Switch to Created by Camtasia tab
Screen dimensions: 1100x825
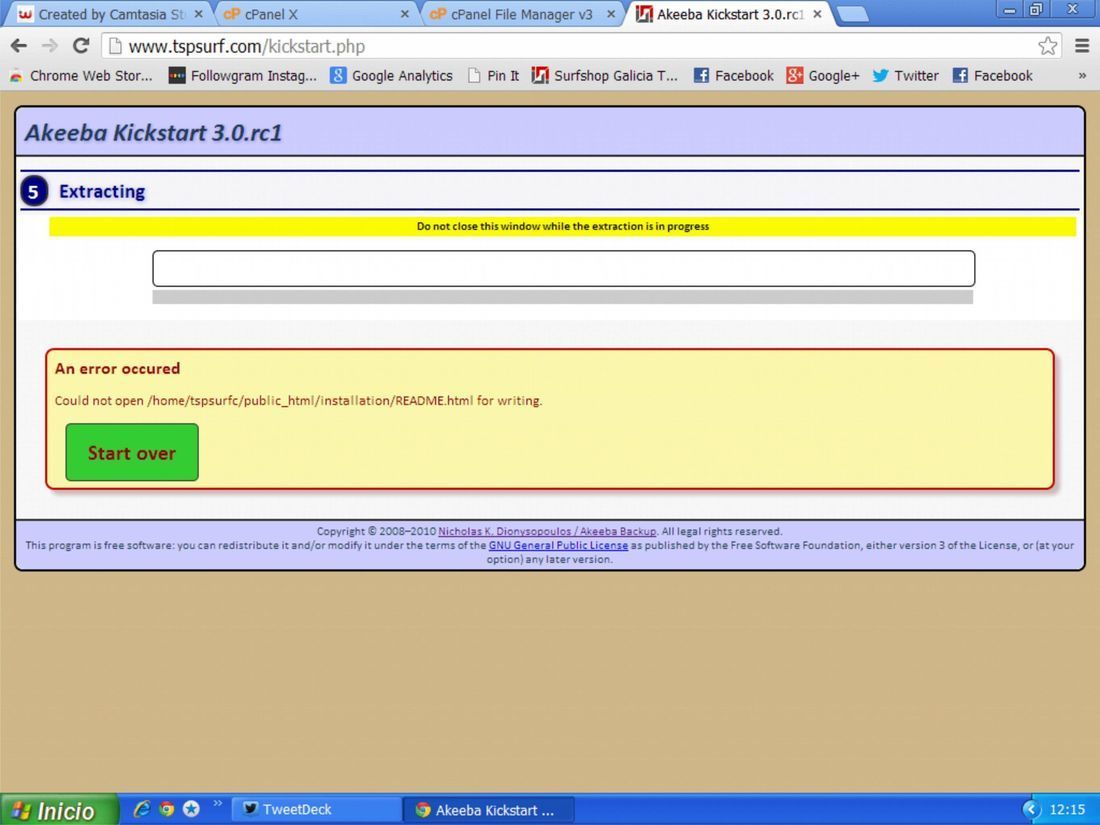point(109,14)
